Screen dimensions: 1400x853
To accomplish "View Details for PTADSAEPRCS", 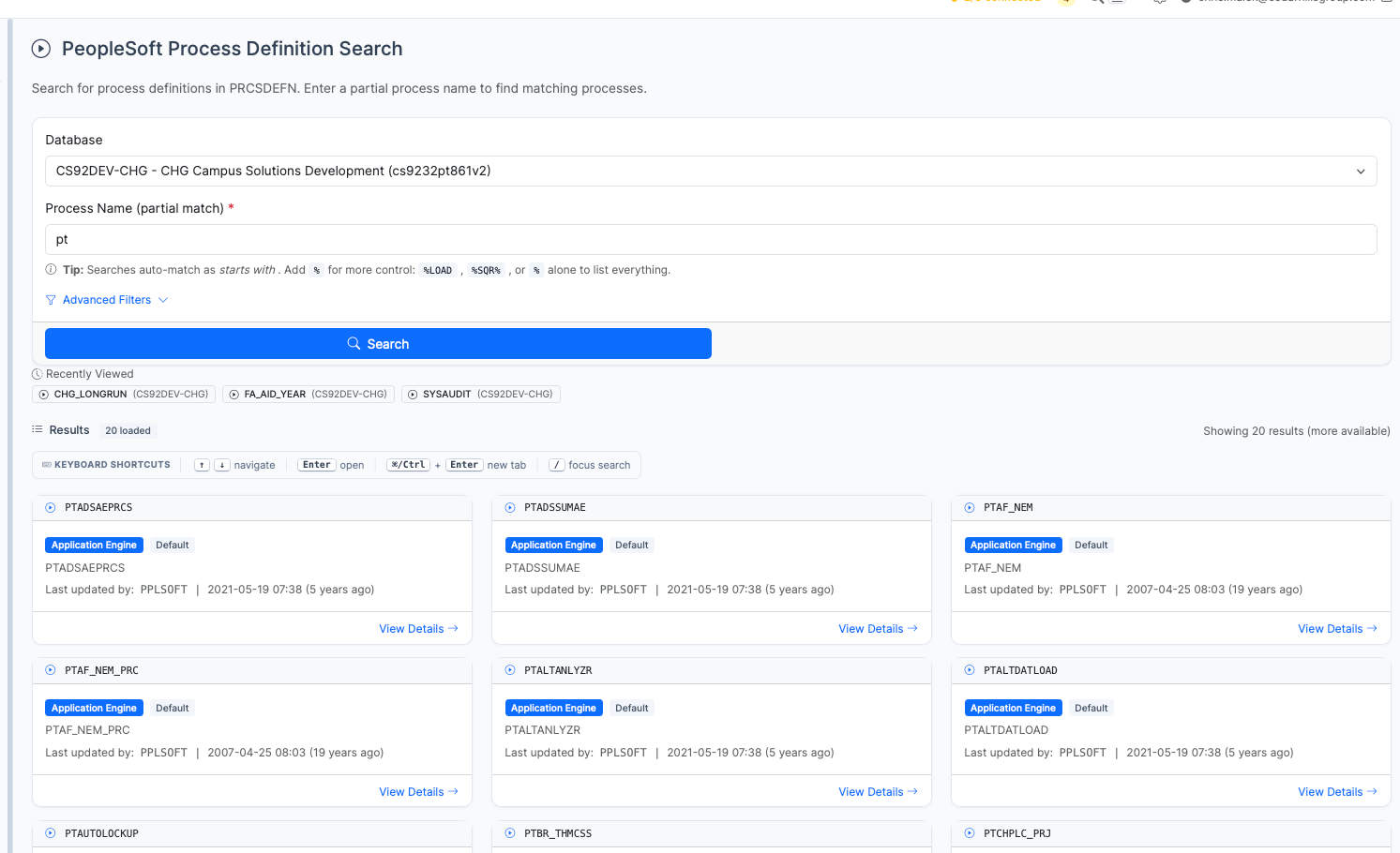I will pos(418,629).
